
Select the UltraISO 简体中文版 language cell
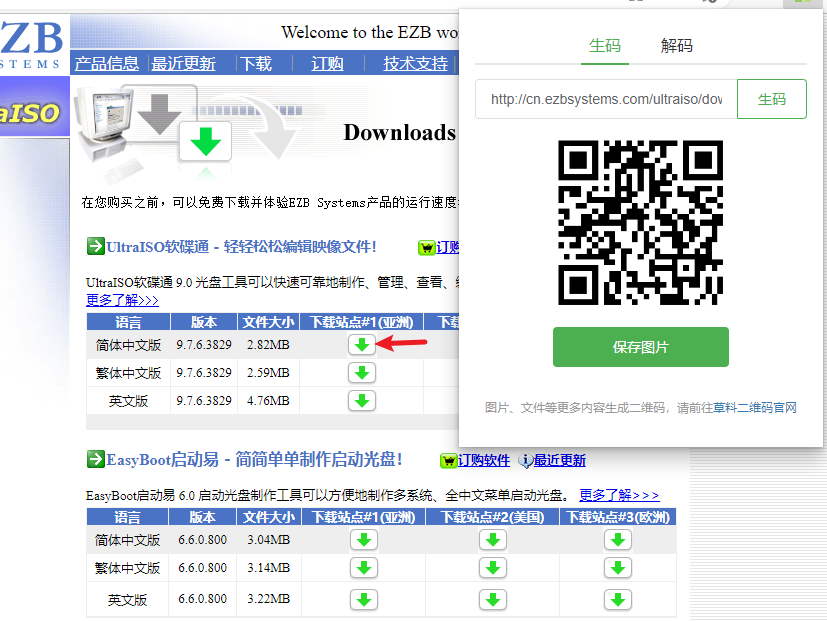point(128,345)
